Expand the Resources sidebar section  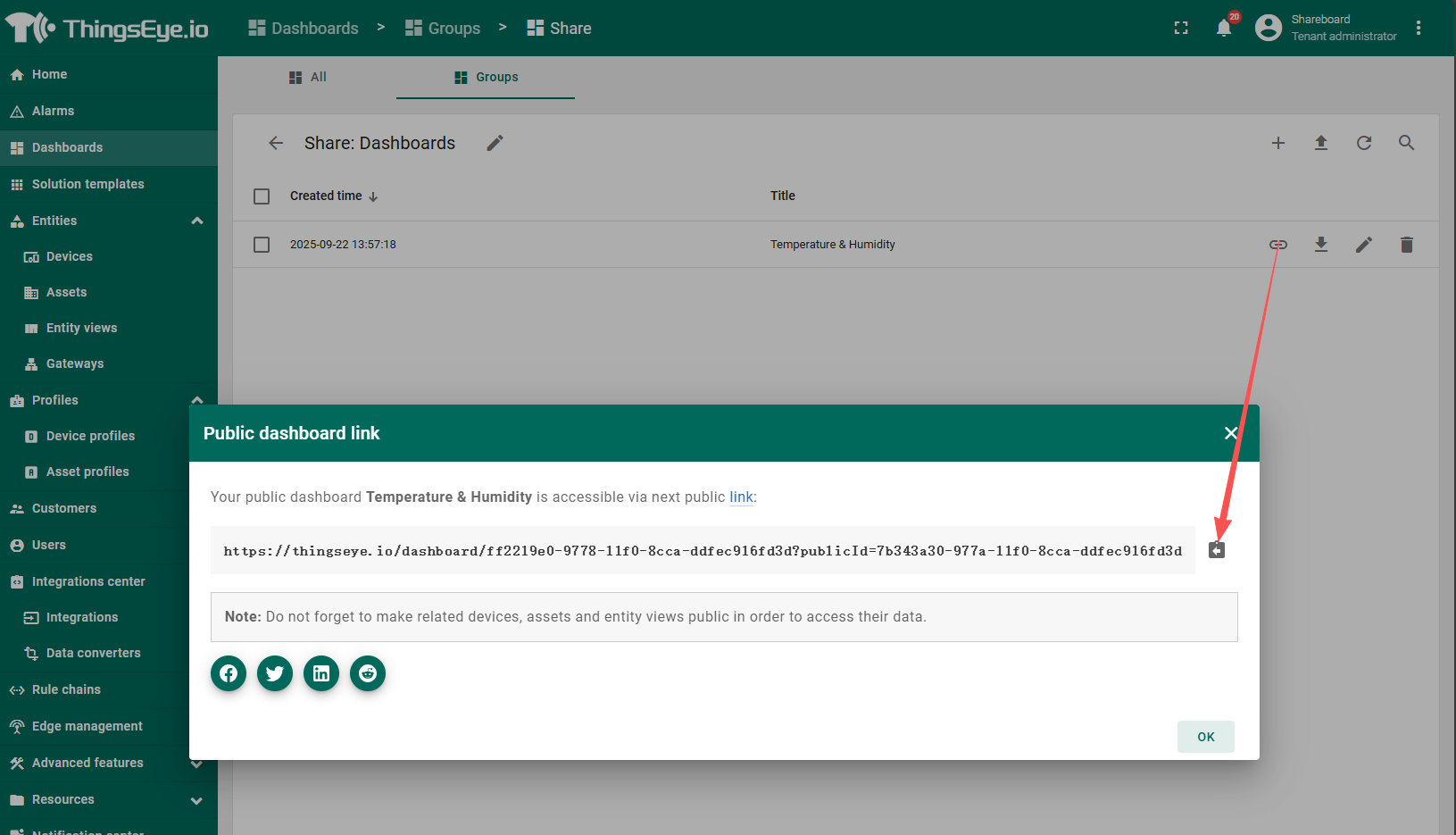click(197, 800)
